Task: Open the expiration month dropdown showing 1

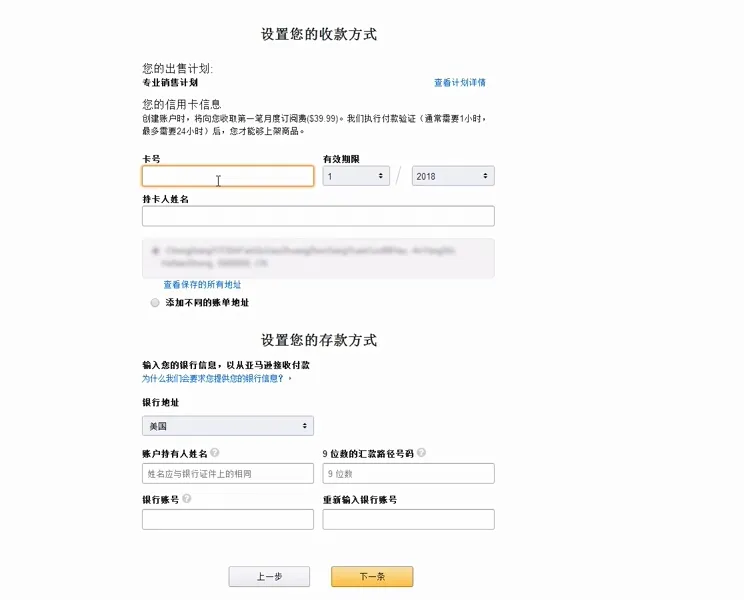Action: (x=356, y=176)
